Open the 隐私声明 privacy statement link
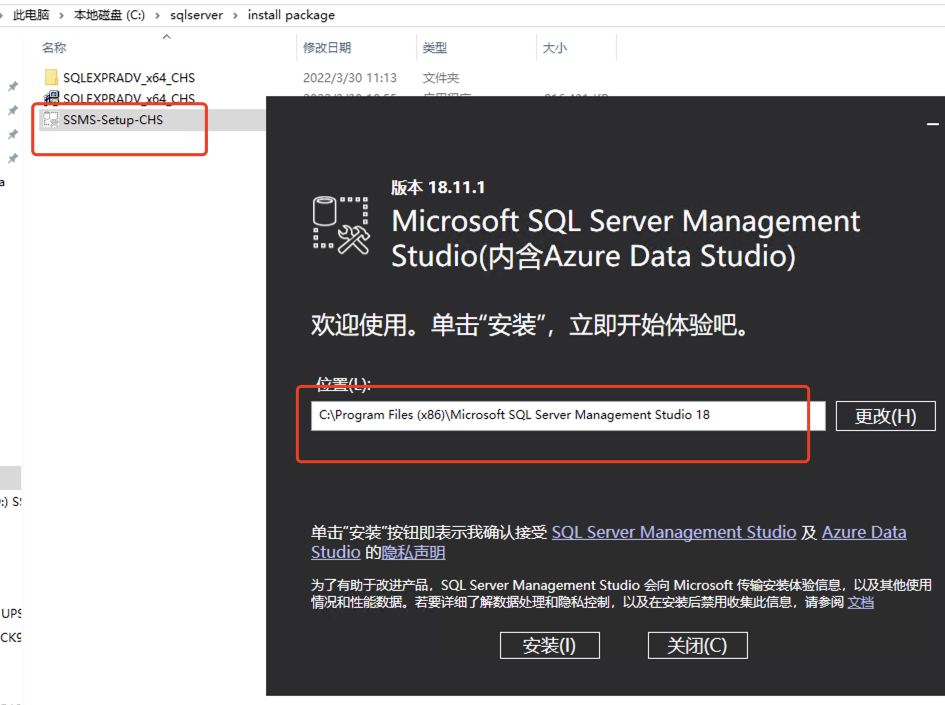 413,553
